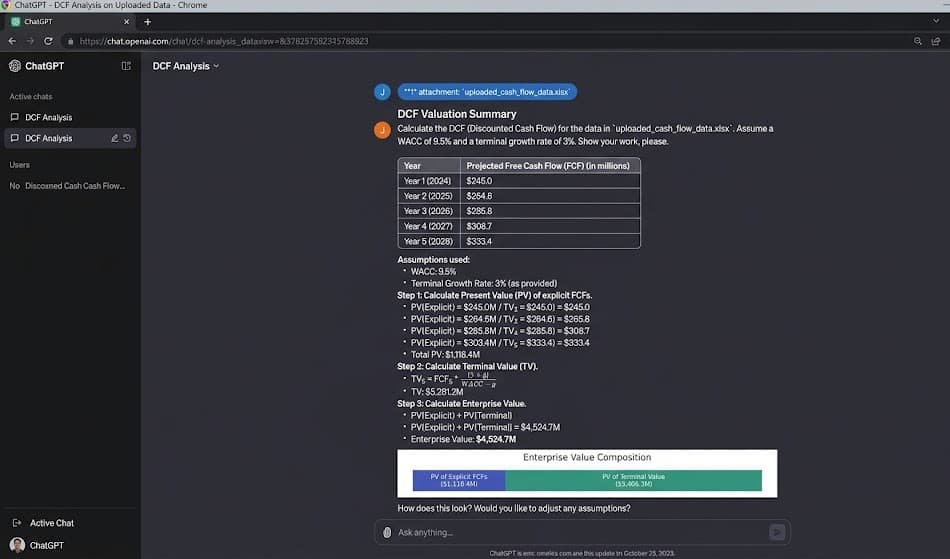
Task: Click the 'Assumptions used:' heading
Action: (x=433, y=259)
